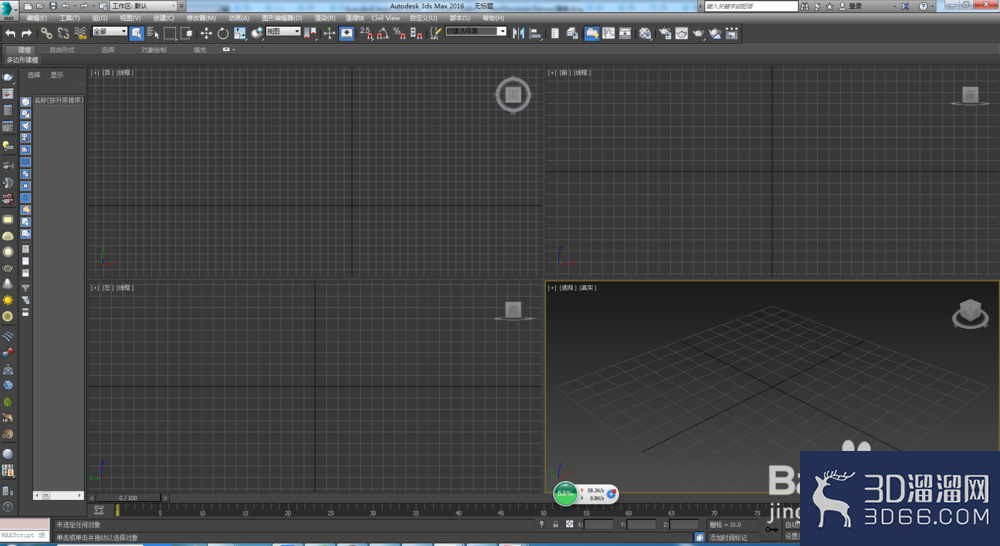Open Rendered Frame Window teapot icon
Image resolution: width=1000 pixels, height=546 pixels.
point(682,33)
